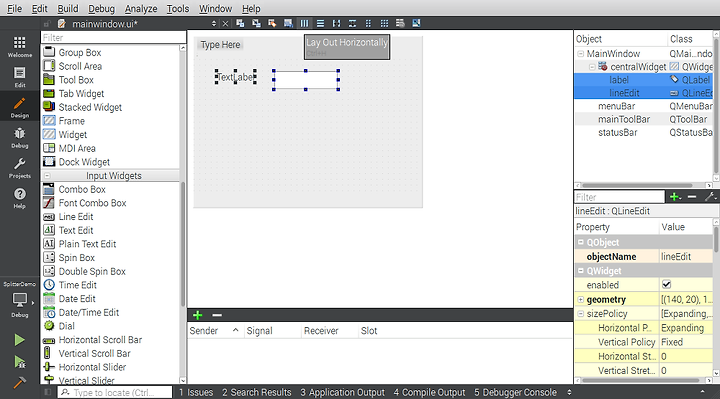The height and width of the screenshot is (399, 720).
Task: Collapse the Input Widgets category
Action: click(47, 176)
